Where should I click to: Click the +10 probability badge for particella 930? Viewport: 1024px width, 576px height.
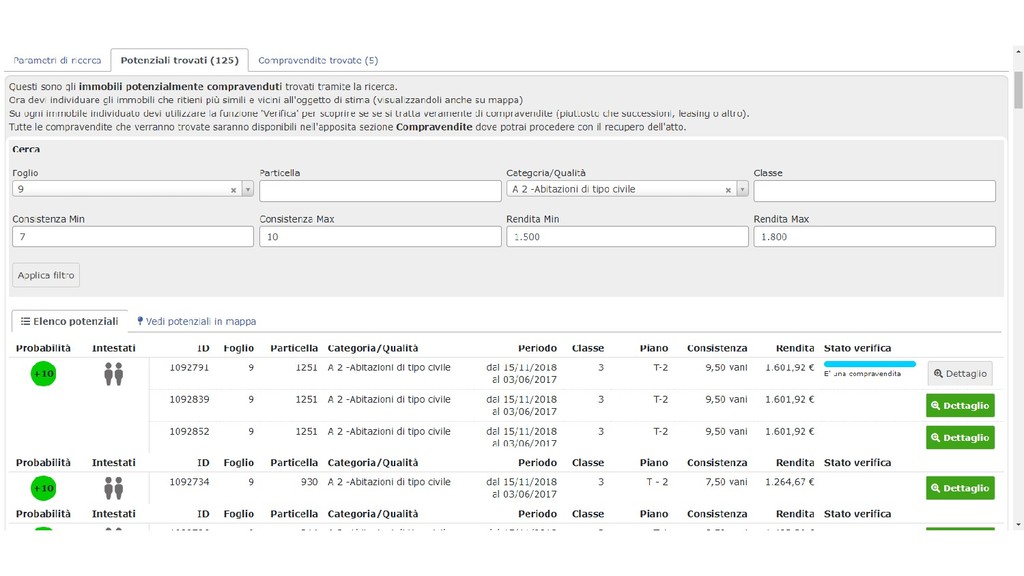[44, 488]
